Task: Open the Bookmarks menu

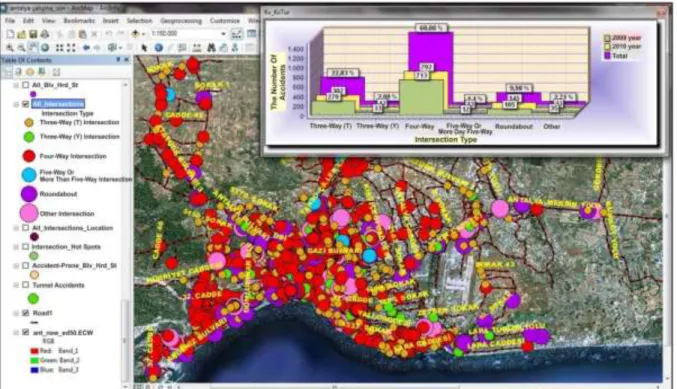Action: coord(79,20)
